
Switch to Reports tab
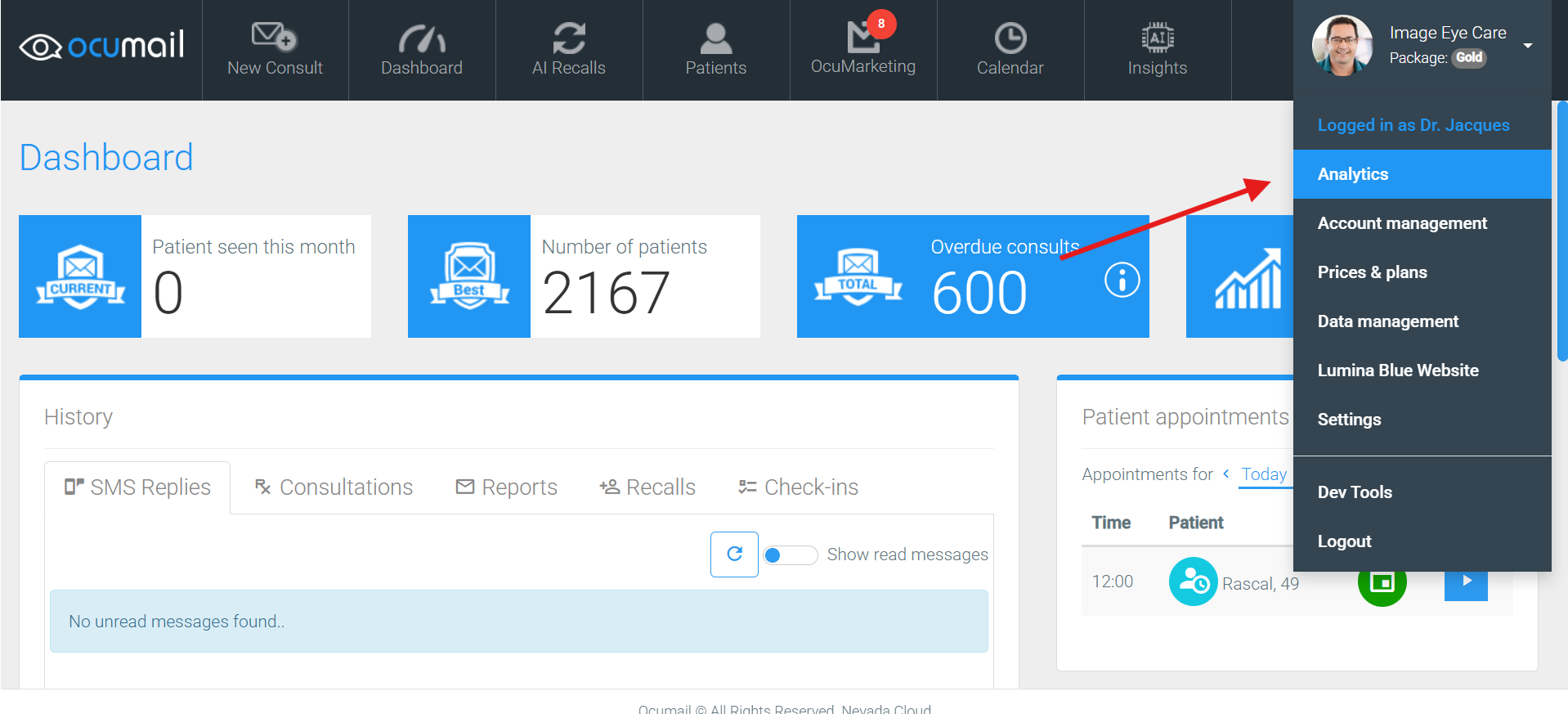pyautogui.click(x=506, y=487)
